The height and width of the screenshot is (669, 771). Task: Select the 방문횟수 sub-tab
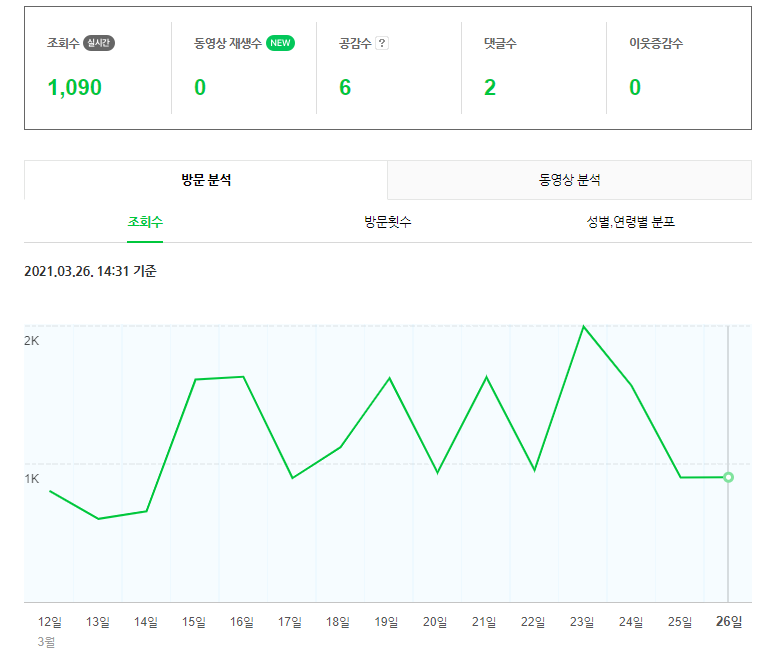[387, 222]
